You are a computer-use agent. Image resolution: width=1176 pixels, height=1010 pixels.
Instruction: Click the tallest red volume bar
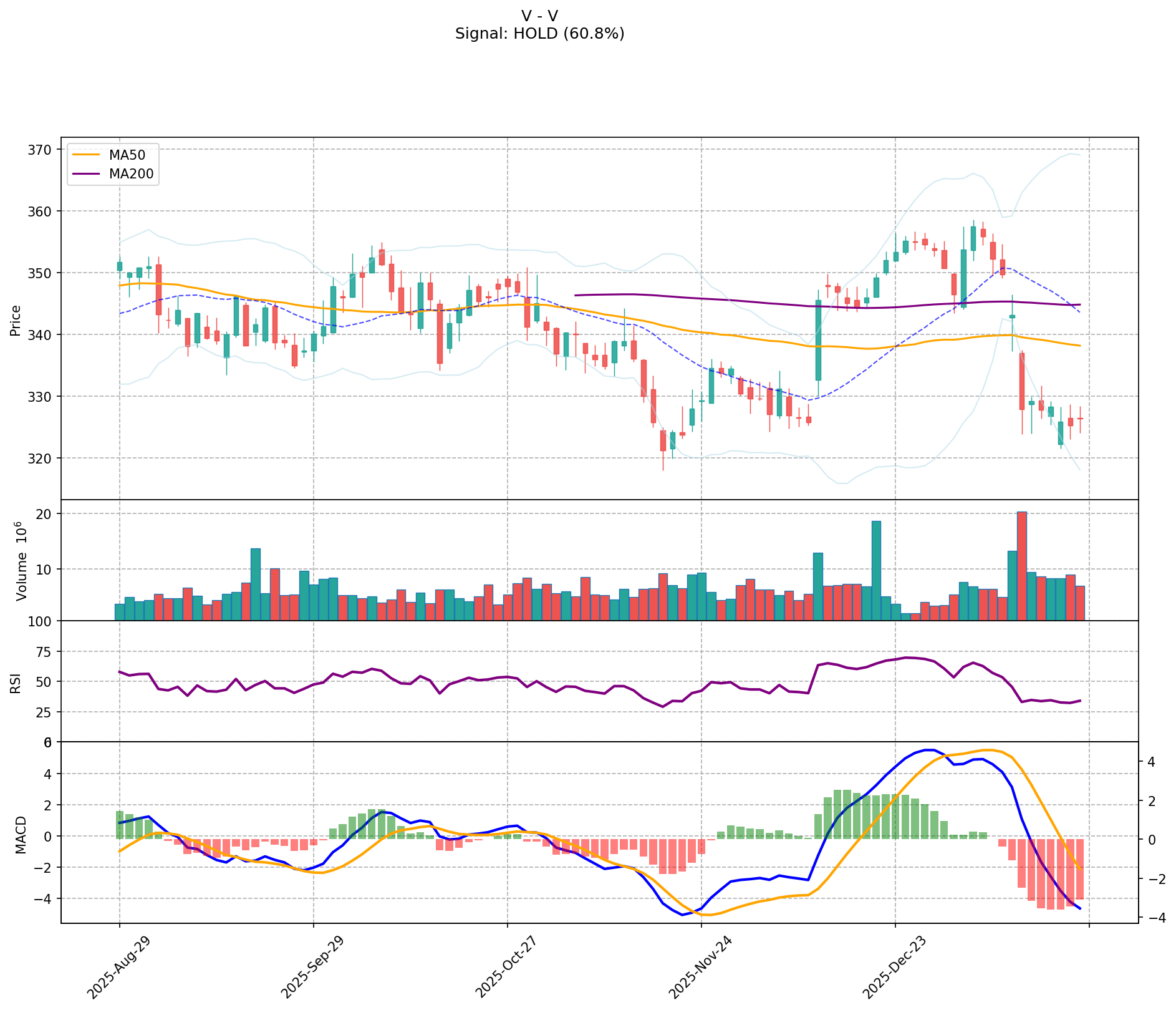pyautogui.click(x=1021, y=565)
